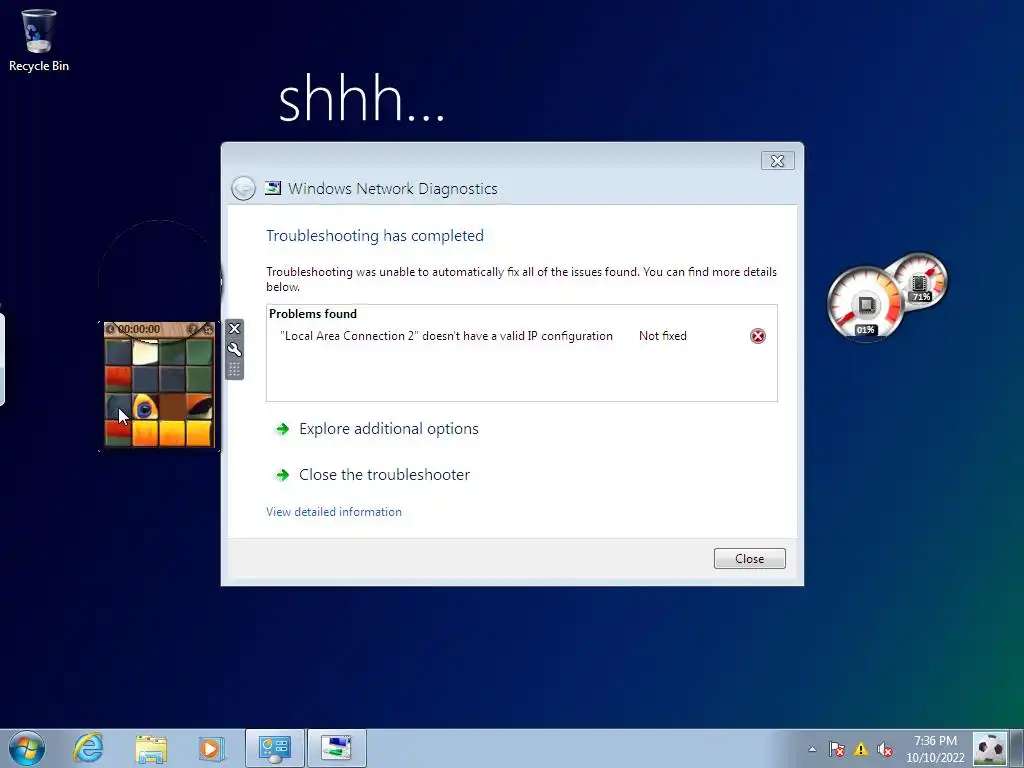The width and height of the screenshot is (1024, 768).
Task: Click the toucan black beak puzzle tile
Action: point(199,406)
